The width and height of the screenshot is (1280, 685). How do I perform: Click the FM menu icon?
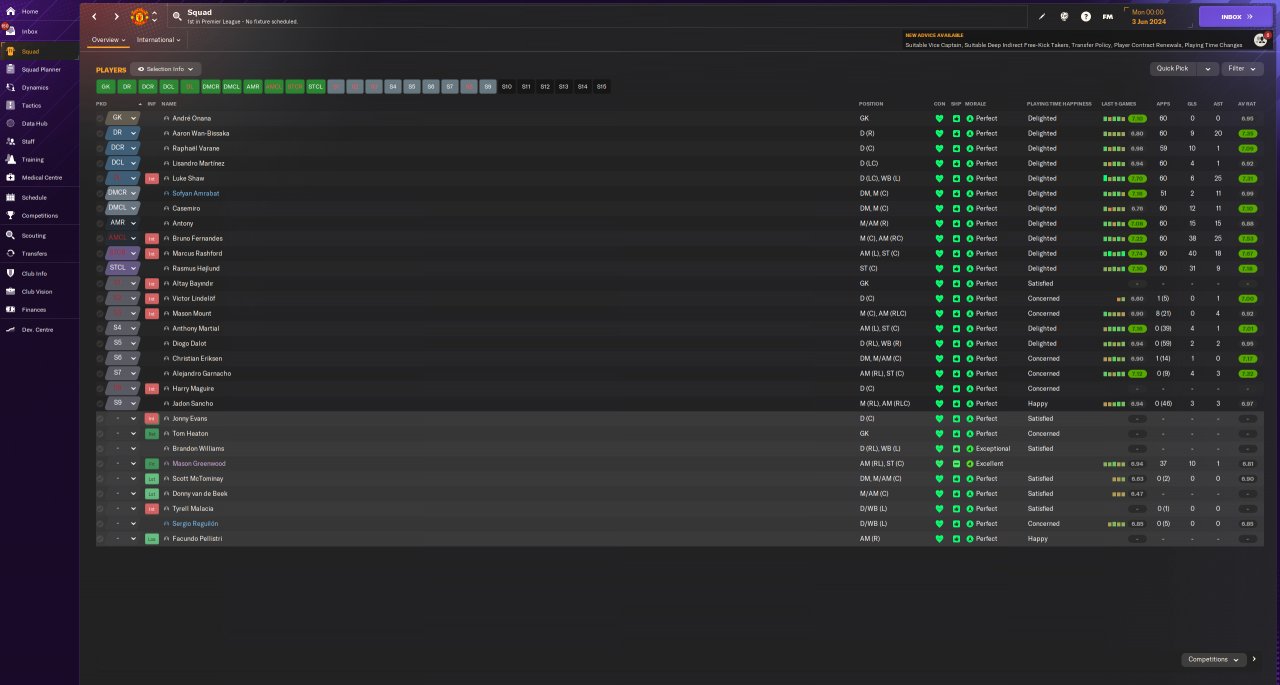[1107, 17]
